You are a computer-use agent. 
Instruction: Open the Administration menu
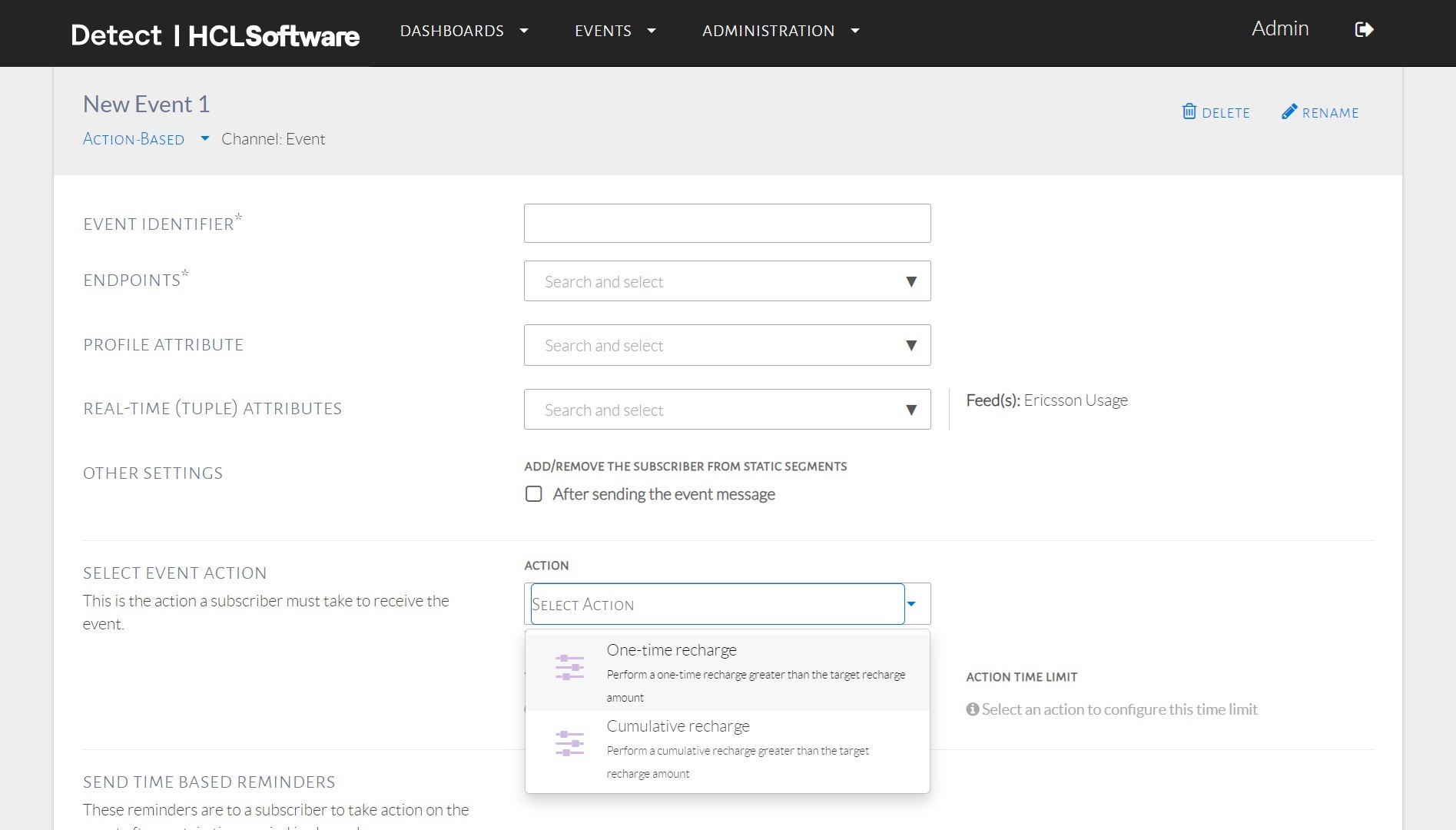(x=780, y=31)
